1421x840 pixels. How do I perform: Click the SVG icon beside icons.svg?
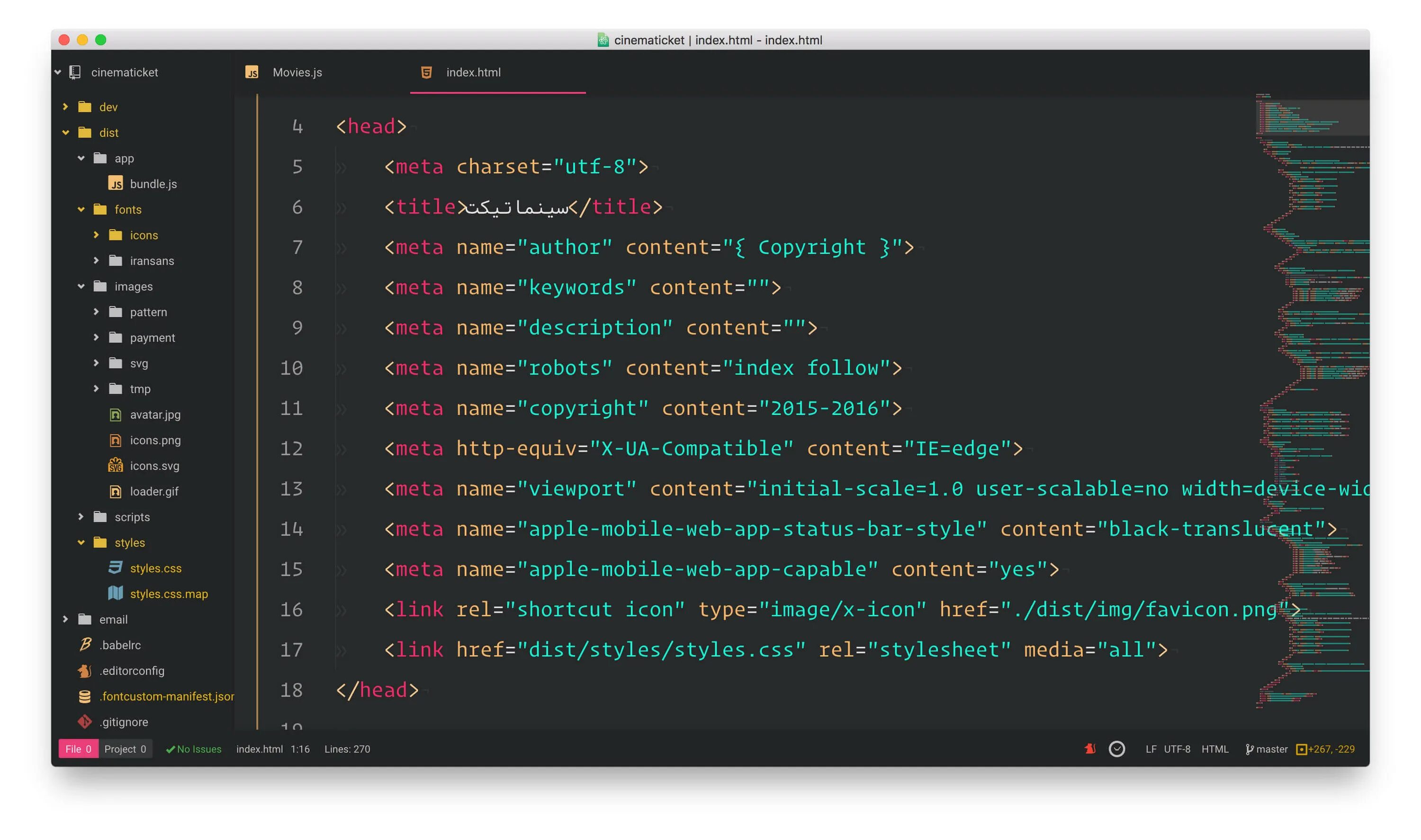[x=116, y=465]
